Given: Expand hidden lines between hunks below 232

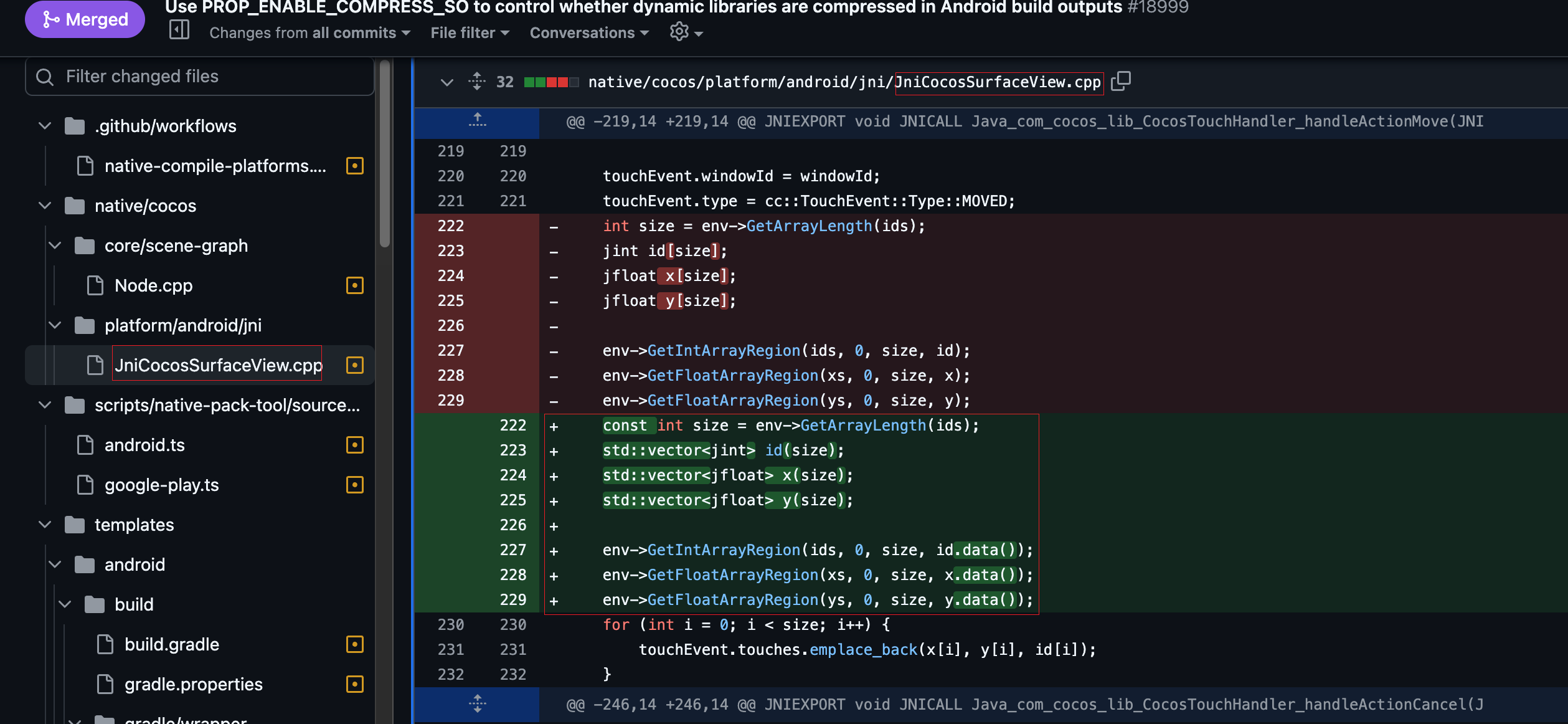Looking at the screenshot, I should tap(477, 704).
